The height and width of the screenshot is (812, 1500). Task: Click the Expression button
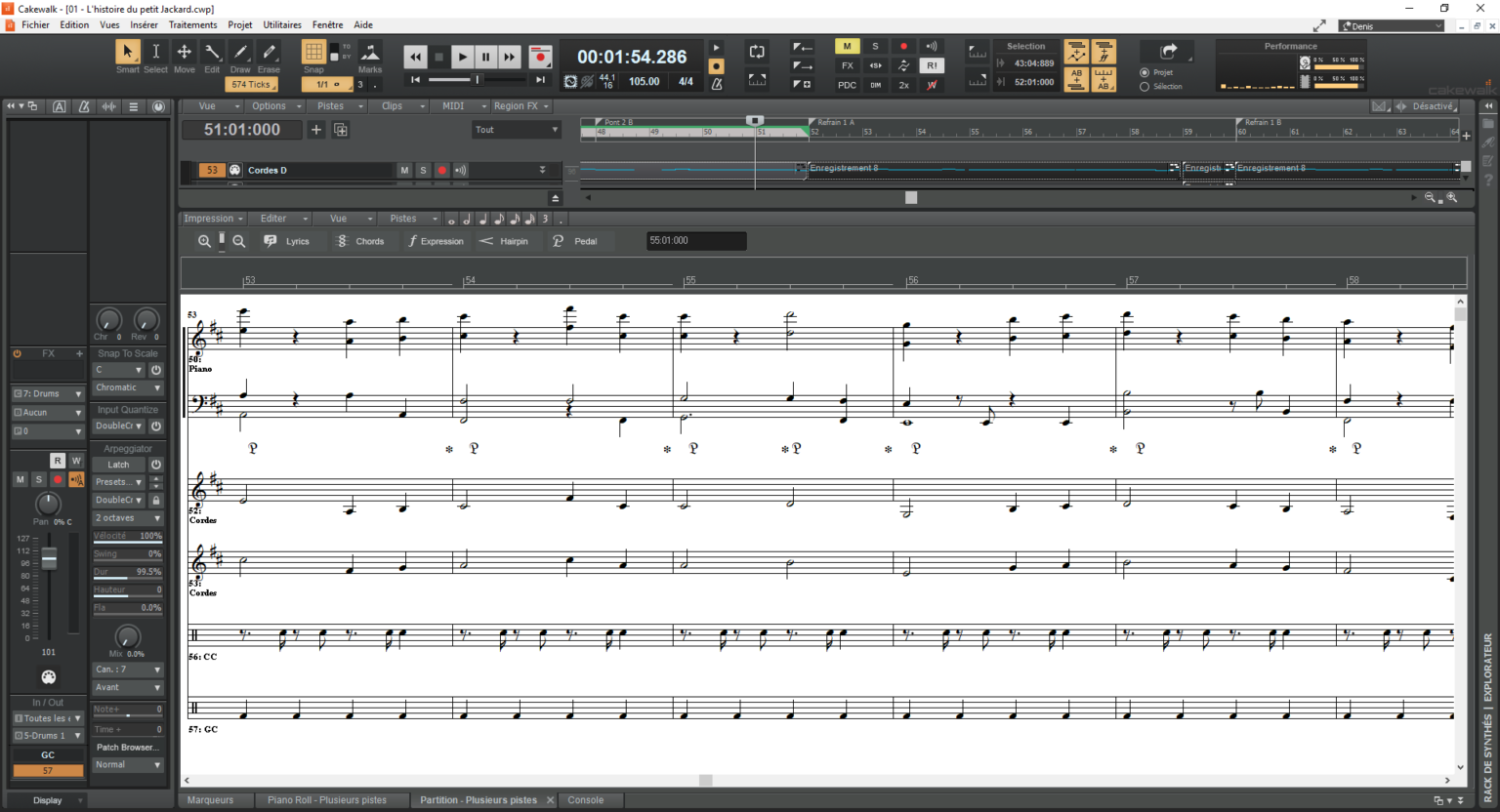[x=436, y=241]
